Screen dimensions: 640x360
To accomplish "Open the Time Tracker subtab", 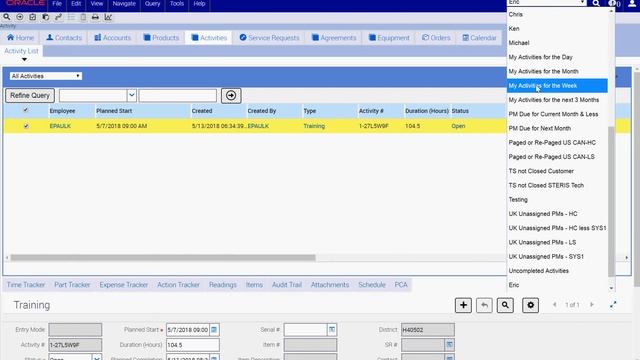I will [x=26, y=284].
